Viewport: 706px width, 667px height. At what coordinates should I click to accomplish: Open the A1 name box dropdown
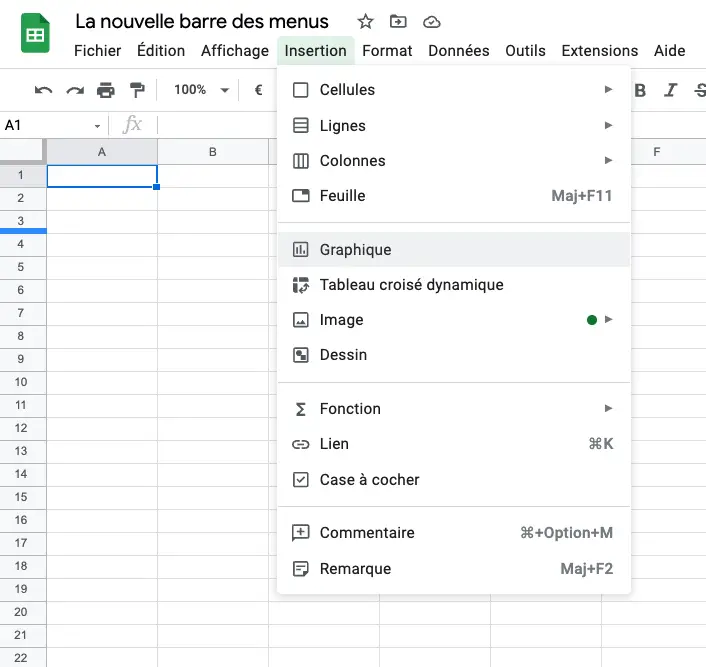point(97,126)
